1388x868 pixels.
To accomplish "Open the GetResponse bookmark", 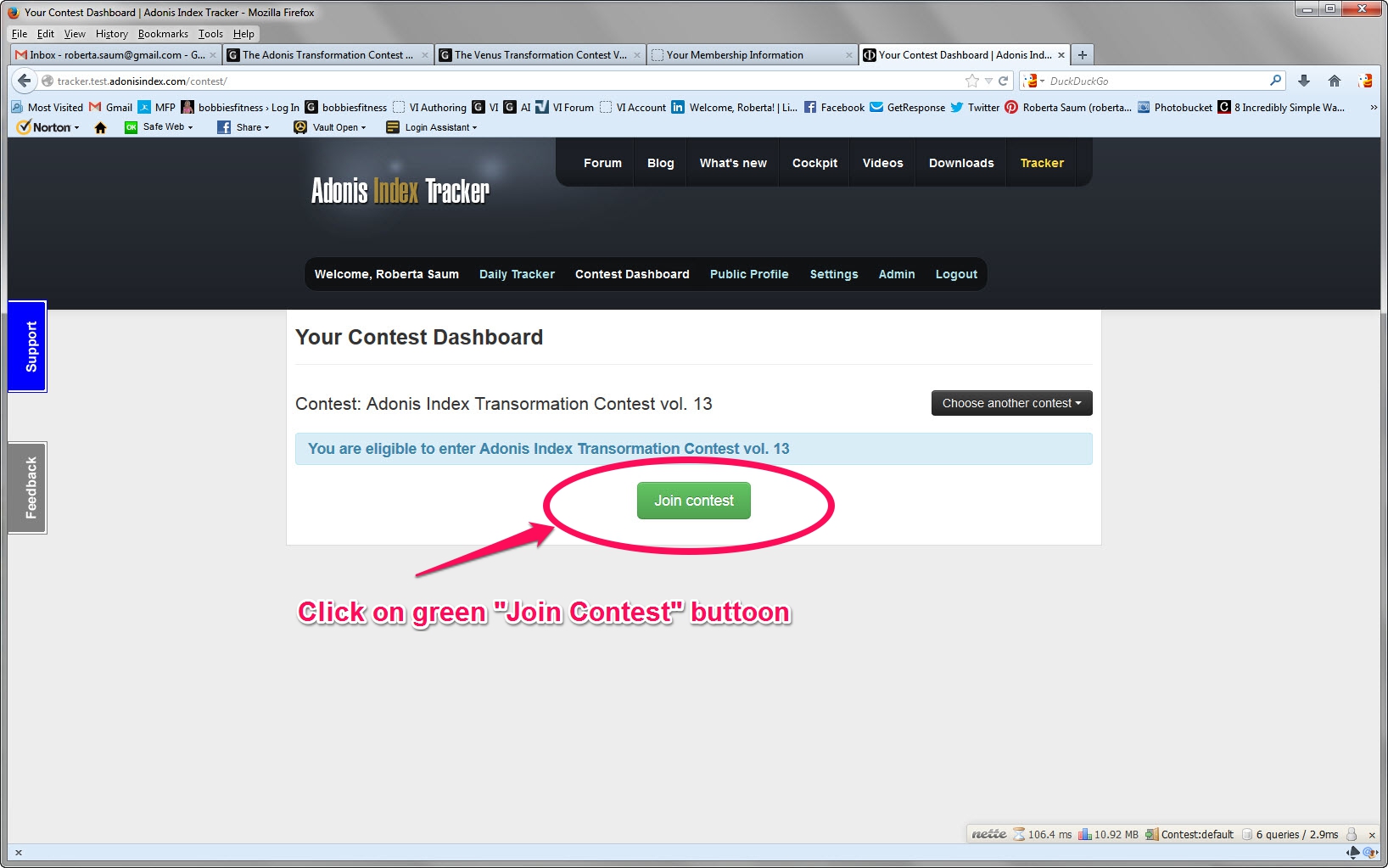I will [x=908, y=108].
